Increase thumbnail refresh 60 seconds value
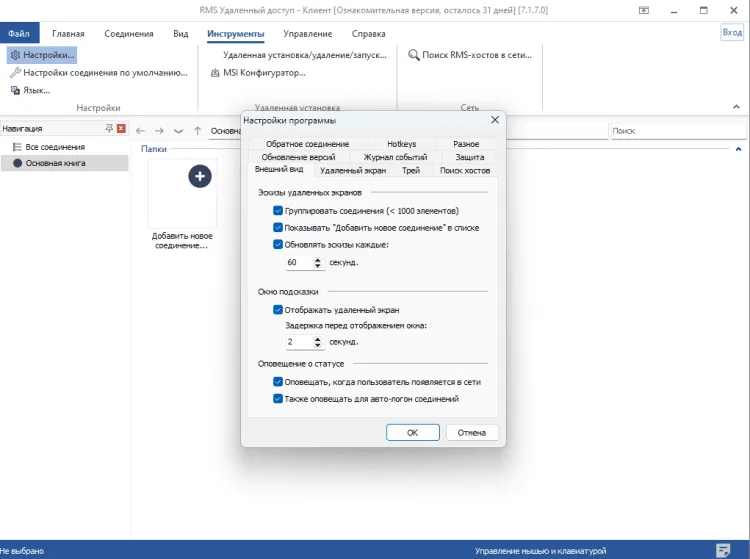Image resolution: width=750 pixels, height=559 pixels. (318, 260)
